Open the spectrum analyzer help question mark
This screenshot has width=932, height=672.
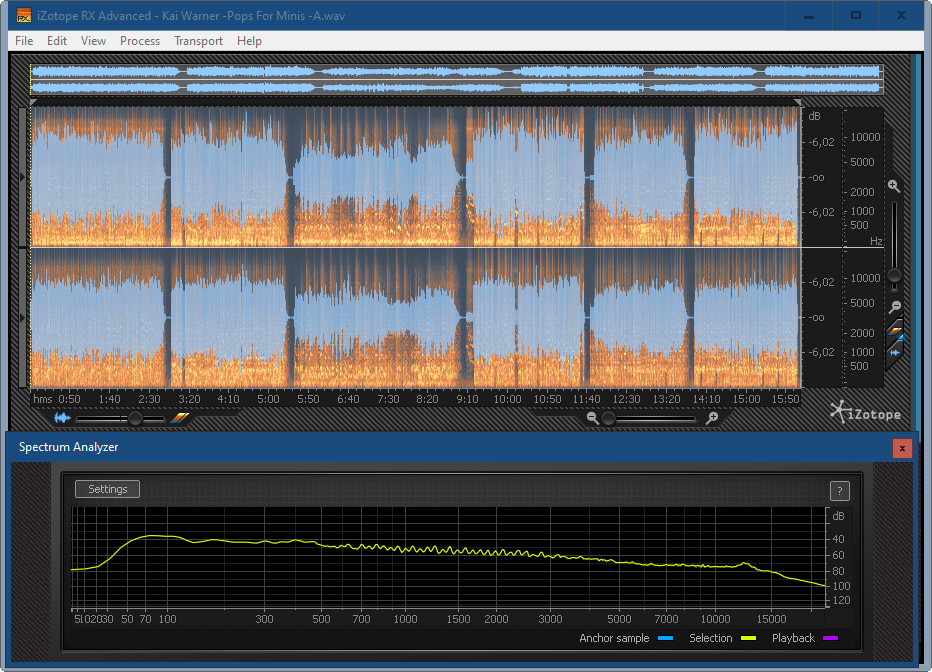840,490
